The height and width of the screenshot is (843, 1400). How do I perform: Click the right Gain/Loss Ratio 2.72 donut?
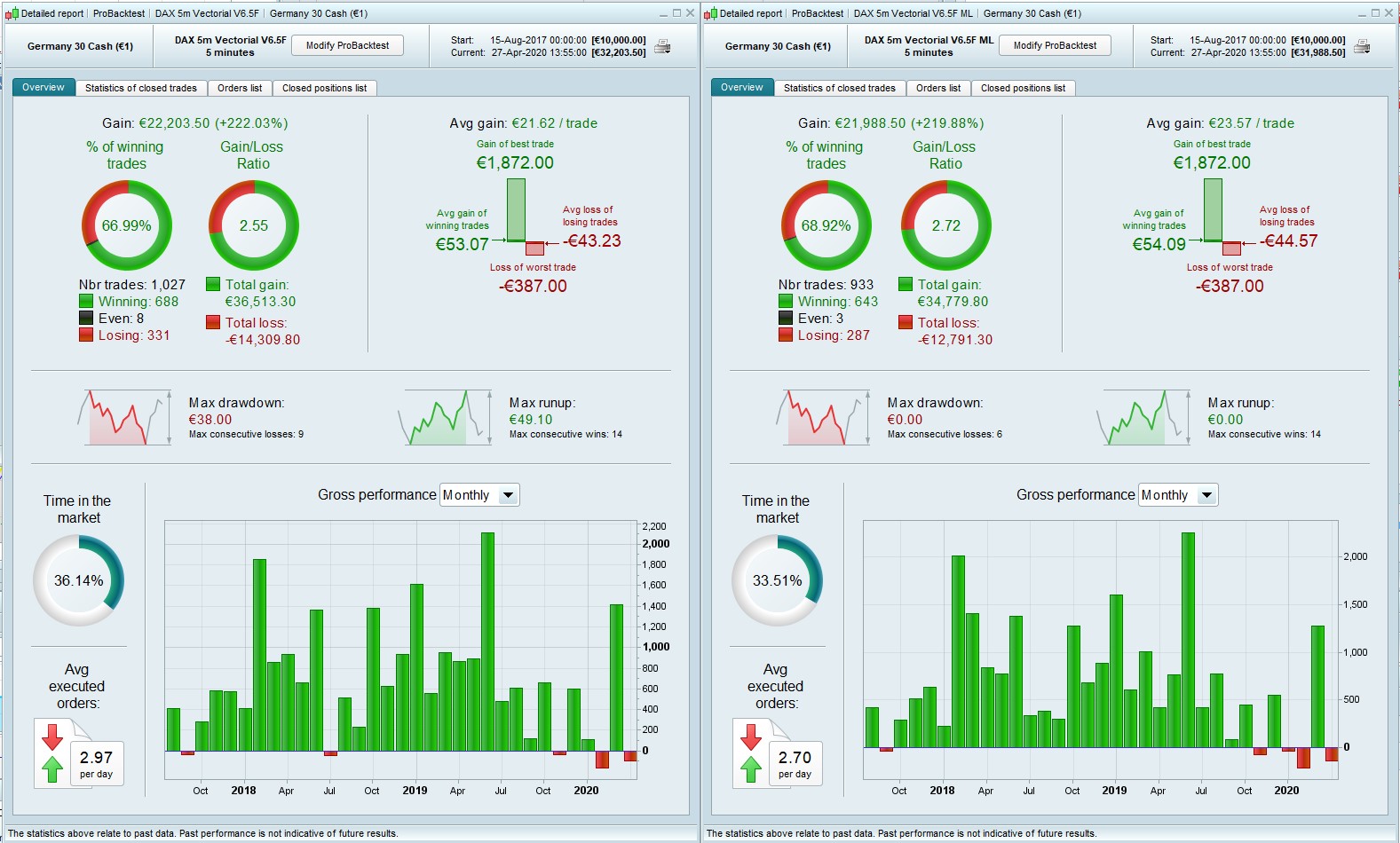[x=946, y=225]
